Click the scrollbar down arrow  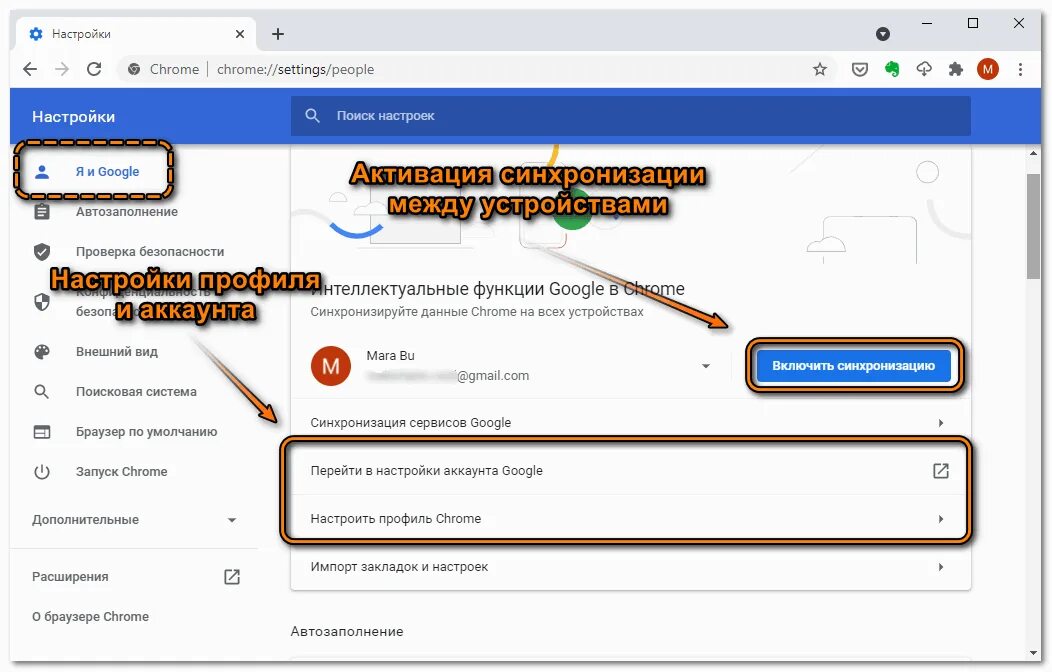coord(1033,653)
